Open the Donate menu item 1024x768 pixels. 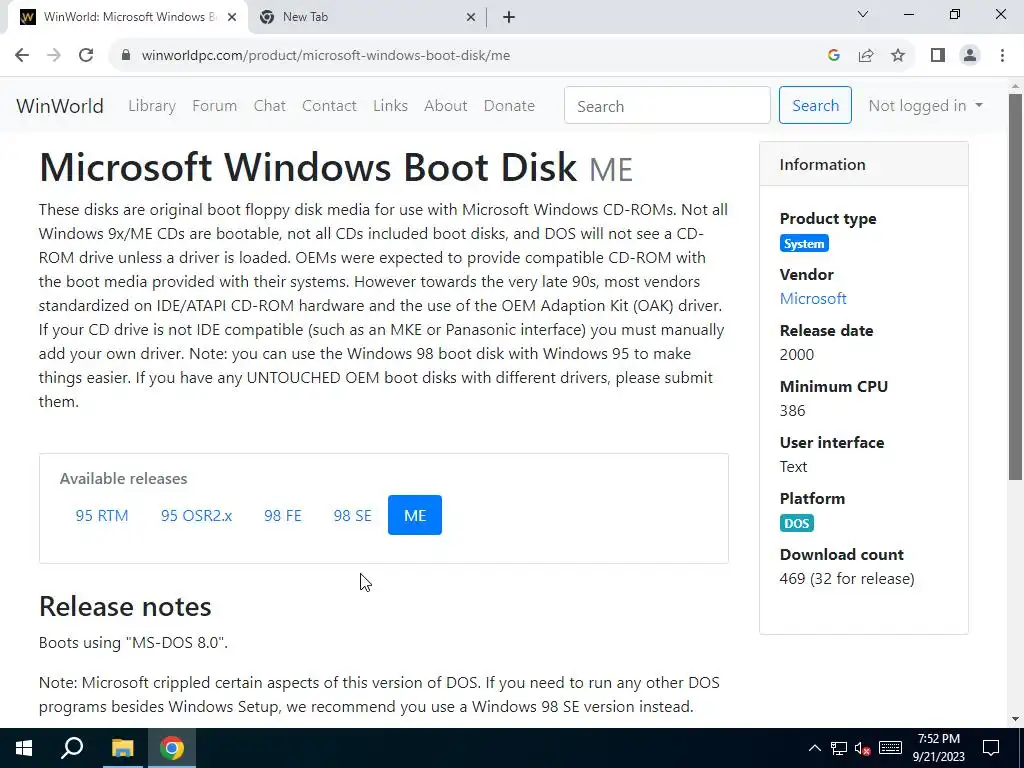509,106
